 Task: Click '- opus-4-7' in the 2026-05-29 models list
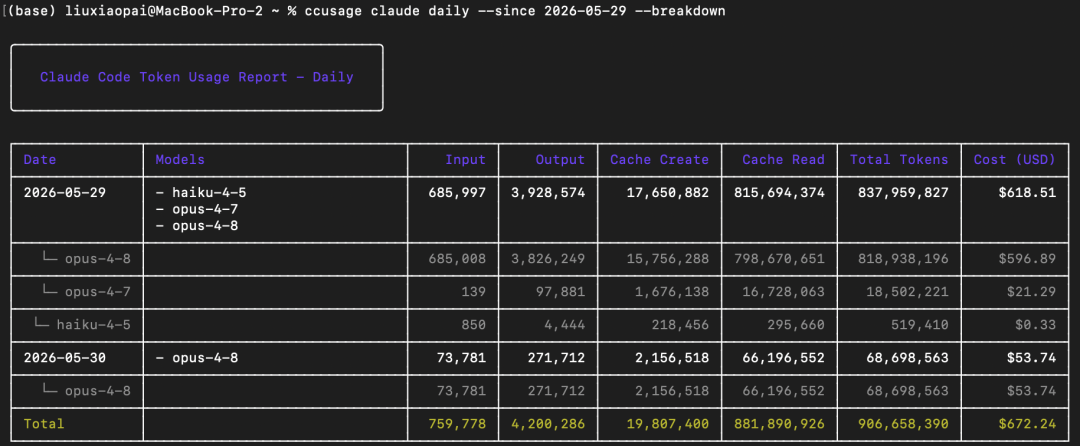pyautogui.click(x=196, y=209)
